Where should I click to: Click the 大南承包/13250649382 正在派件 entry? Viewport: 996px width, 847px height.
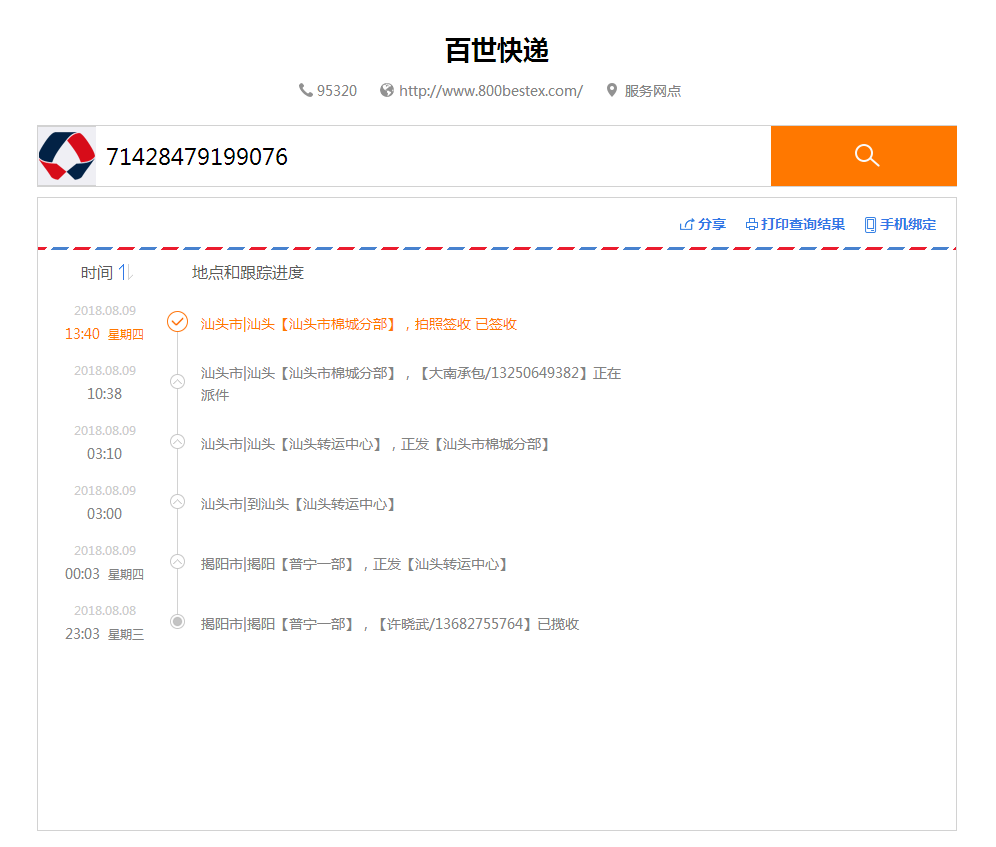coord(410,383)
